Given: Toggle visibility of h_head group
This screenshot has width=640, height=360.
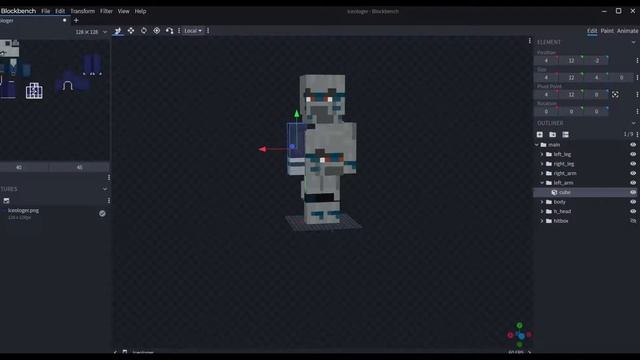Looking at the screenshot, I should click(x=633, y=211).
